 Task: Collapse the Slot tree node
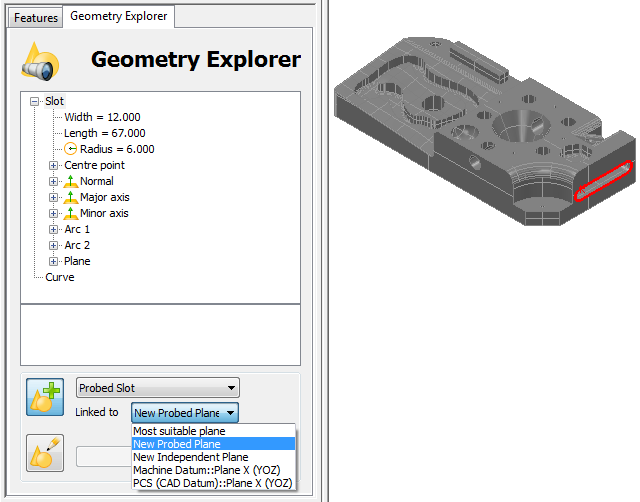35,102
